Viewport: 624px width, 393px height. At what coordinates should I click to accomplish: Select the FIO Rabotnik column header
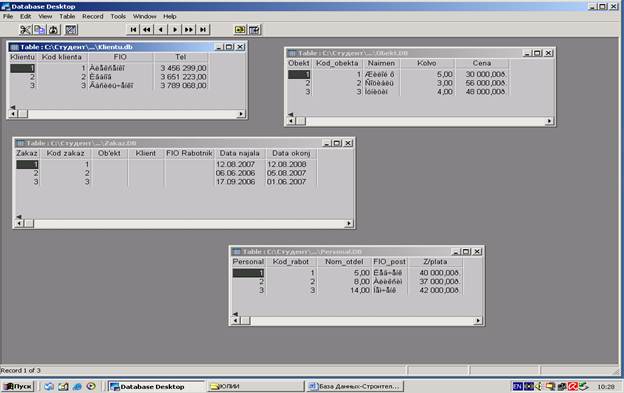click(189, 153)
